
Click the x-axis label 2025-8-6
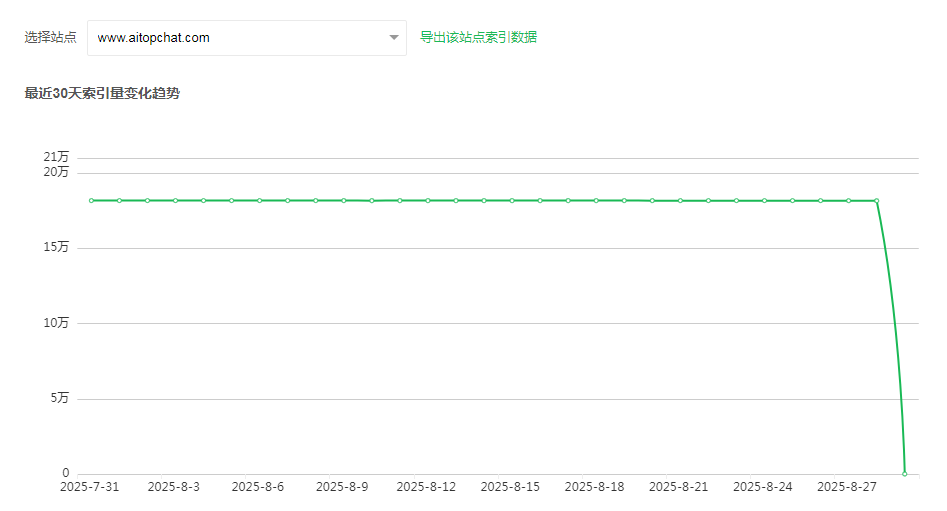(x=257, y=487)
